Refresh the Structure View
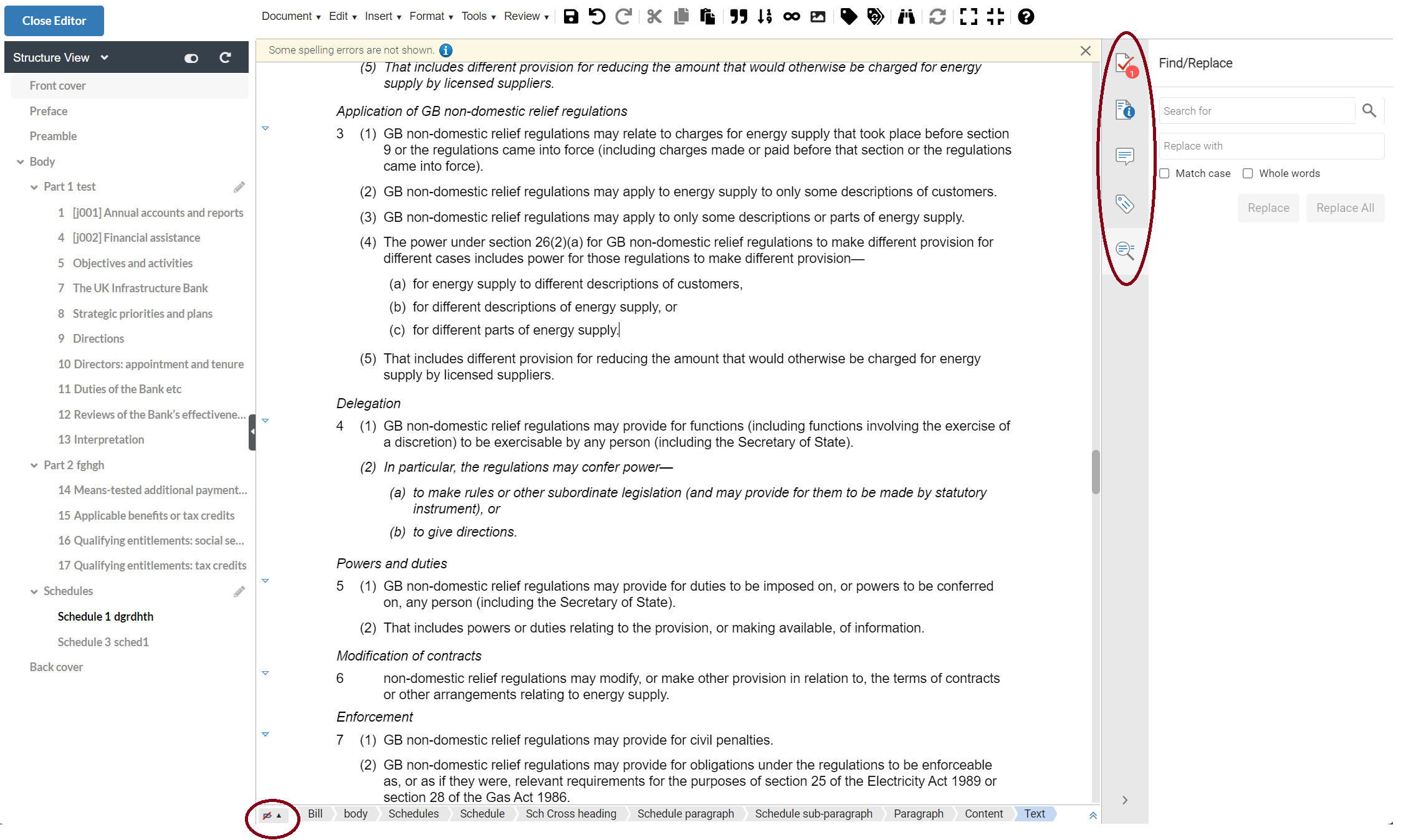The height and width of the screenshot is (840, 1401). (225, 57)
